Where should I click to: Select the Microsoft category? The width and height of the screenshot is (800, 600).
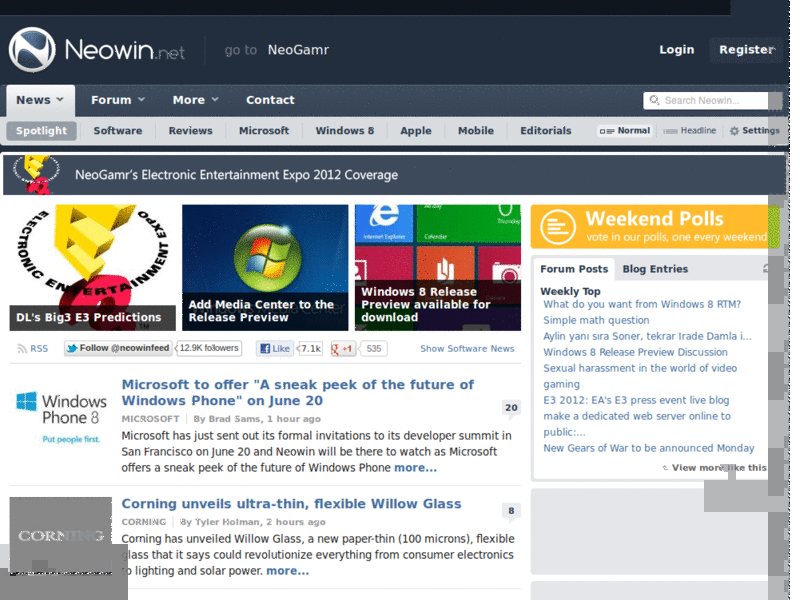point(264,131)
